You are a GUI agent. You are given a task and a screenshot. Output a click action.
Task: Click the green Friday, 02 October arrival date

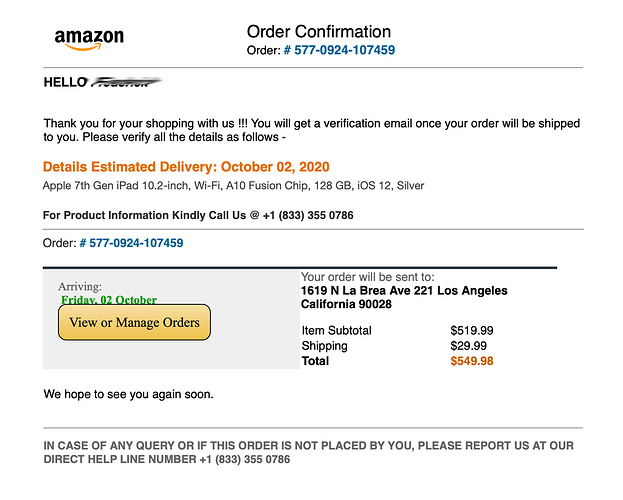pyautogui.click(x=108, y=299)
